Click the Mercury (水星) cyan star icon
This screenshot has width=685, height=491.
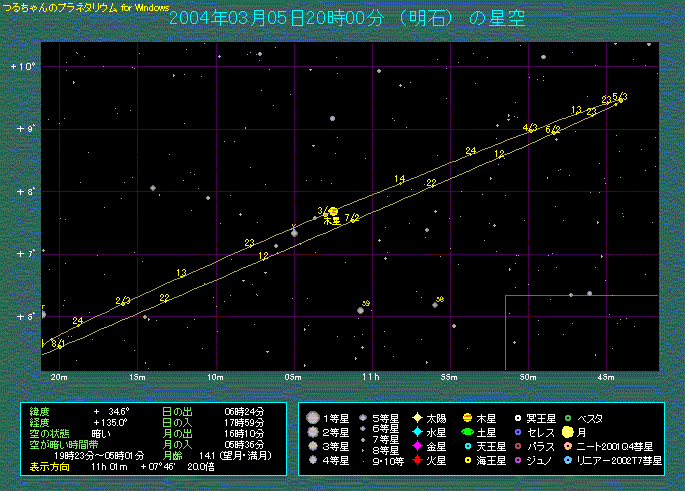416,432
